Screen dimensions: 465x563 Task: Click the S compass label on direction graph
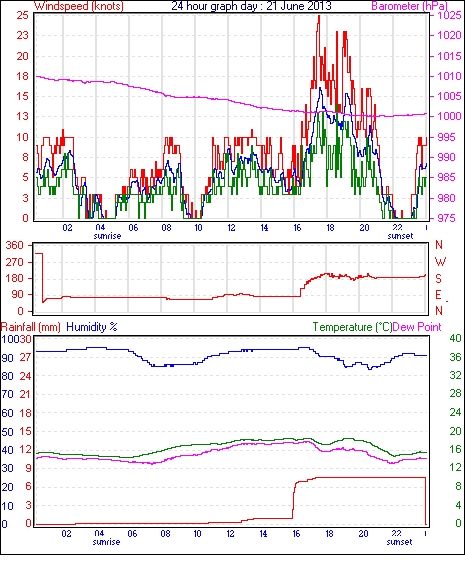click(x=438, y=278)
